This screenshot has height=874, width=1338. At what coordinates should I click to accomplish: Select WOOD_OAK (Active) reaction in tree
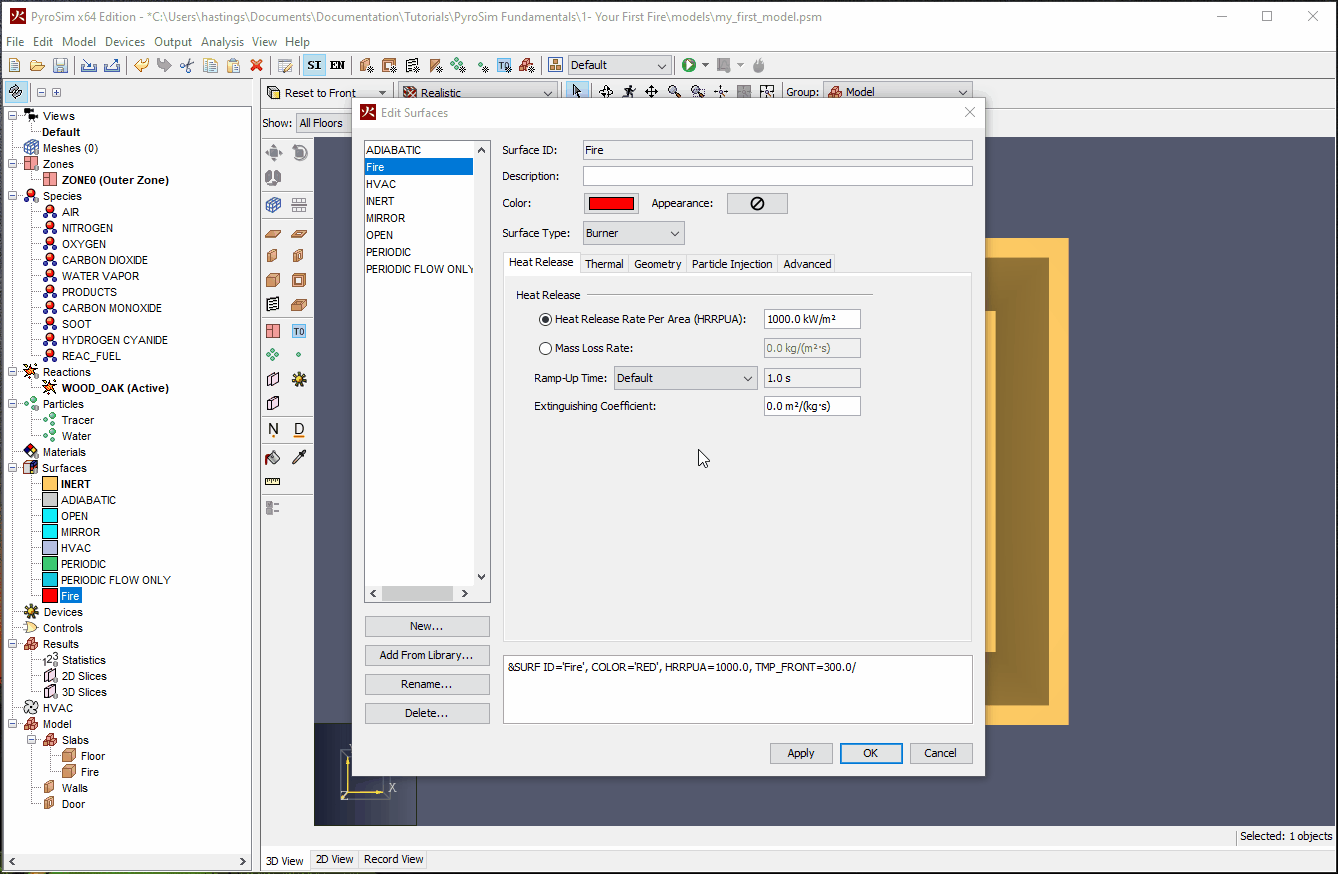(x=115, y=388)
